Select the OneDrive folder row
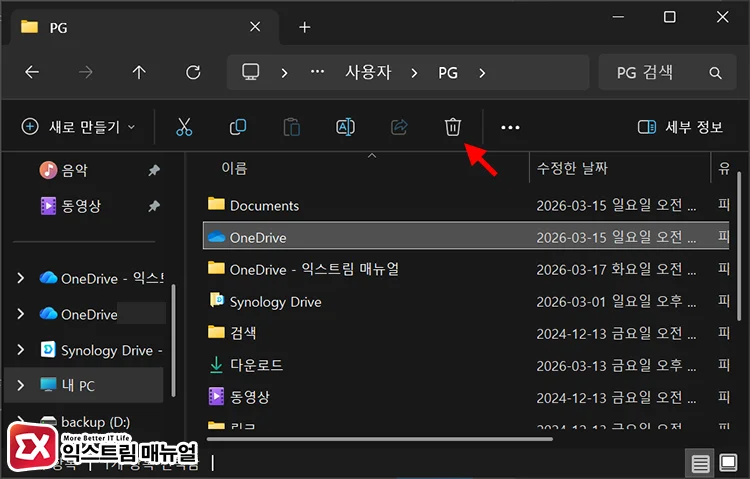The image size is (750, 479). tap(466, 235)
